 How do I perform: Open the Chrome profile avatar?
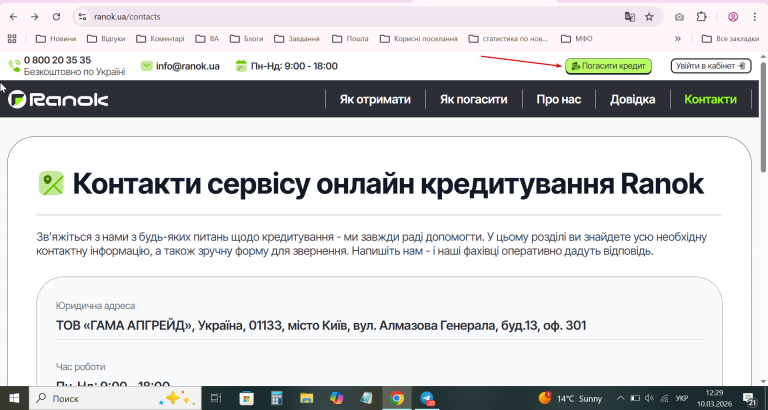click(x=733, y=17)
